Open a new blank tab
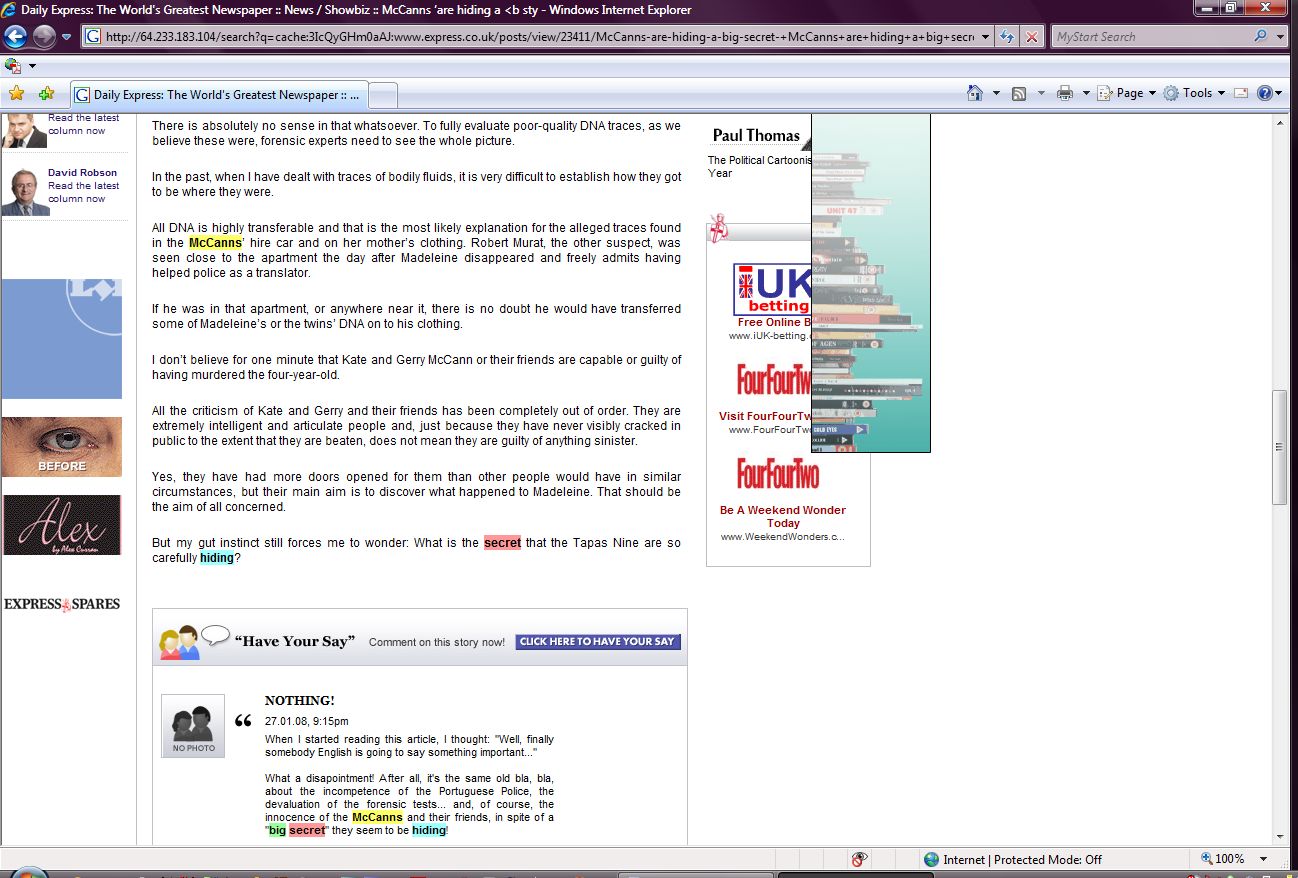 pyautogui.click(x=384, y=95)
